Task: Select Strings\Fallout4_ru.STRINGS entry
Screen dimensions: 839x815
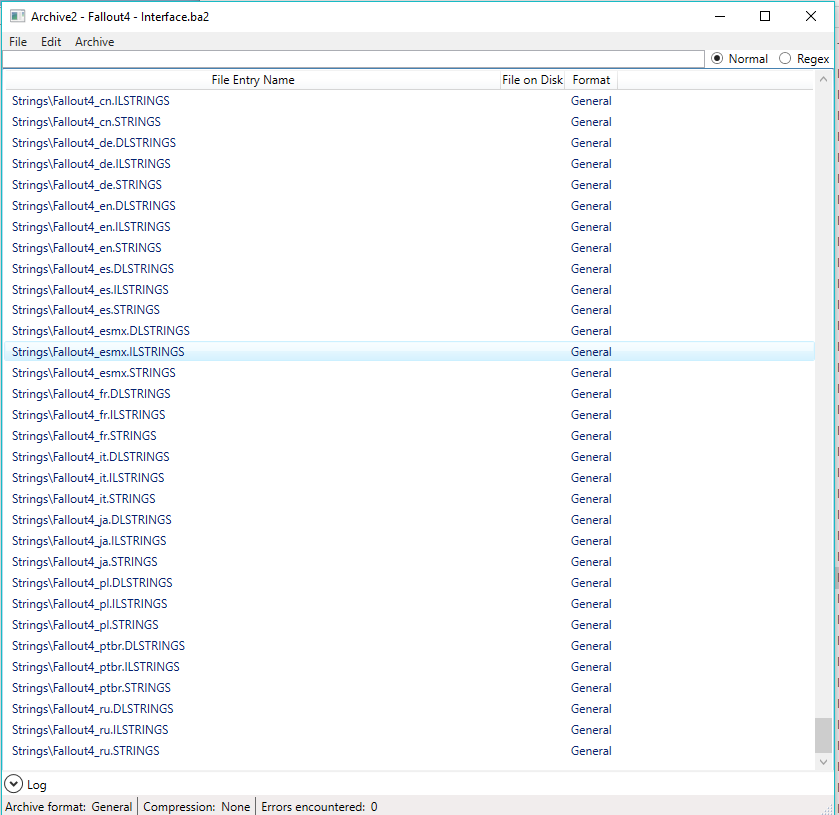Action: 409,750
